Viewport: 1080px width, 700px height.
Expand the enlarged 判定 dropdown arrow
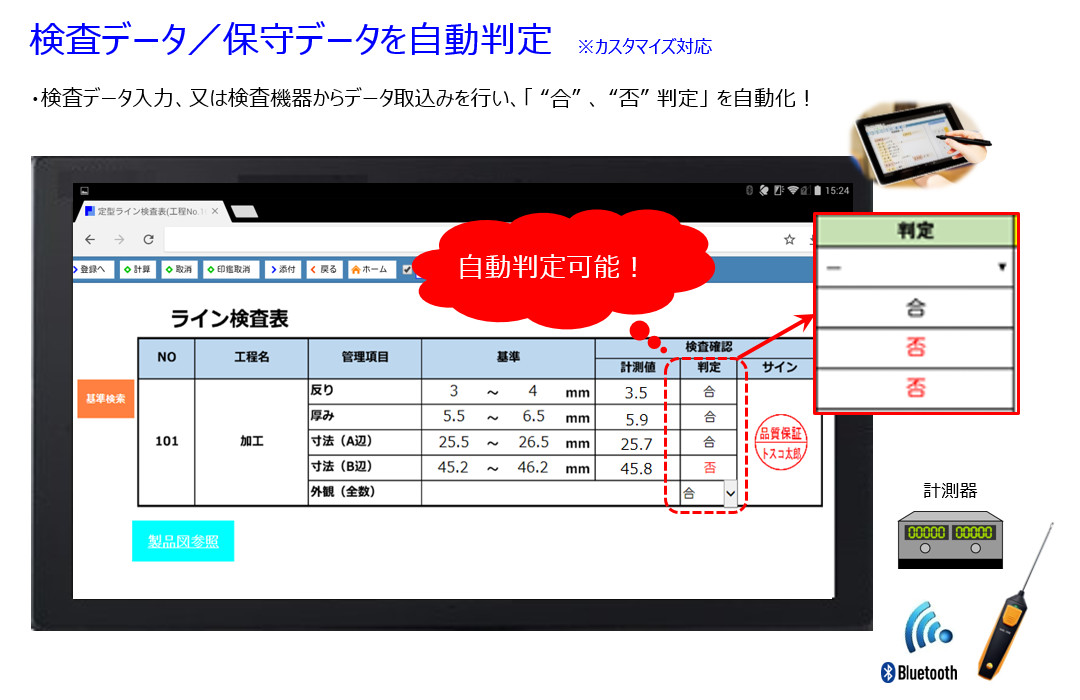point(1001,268)
